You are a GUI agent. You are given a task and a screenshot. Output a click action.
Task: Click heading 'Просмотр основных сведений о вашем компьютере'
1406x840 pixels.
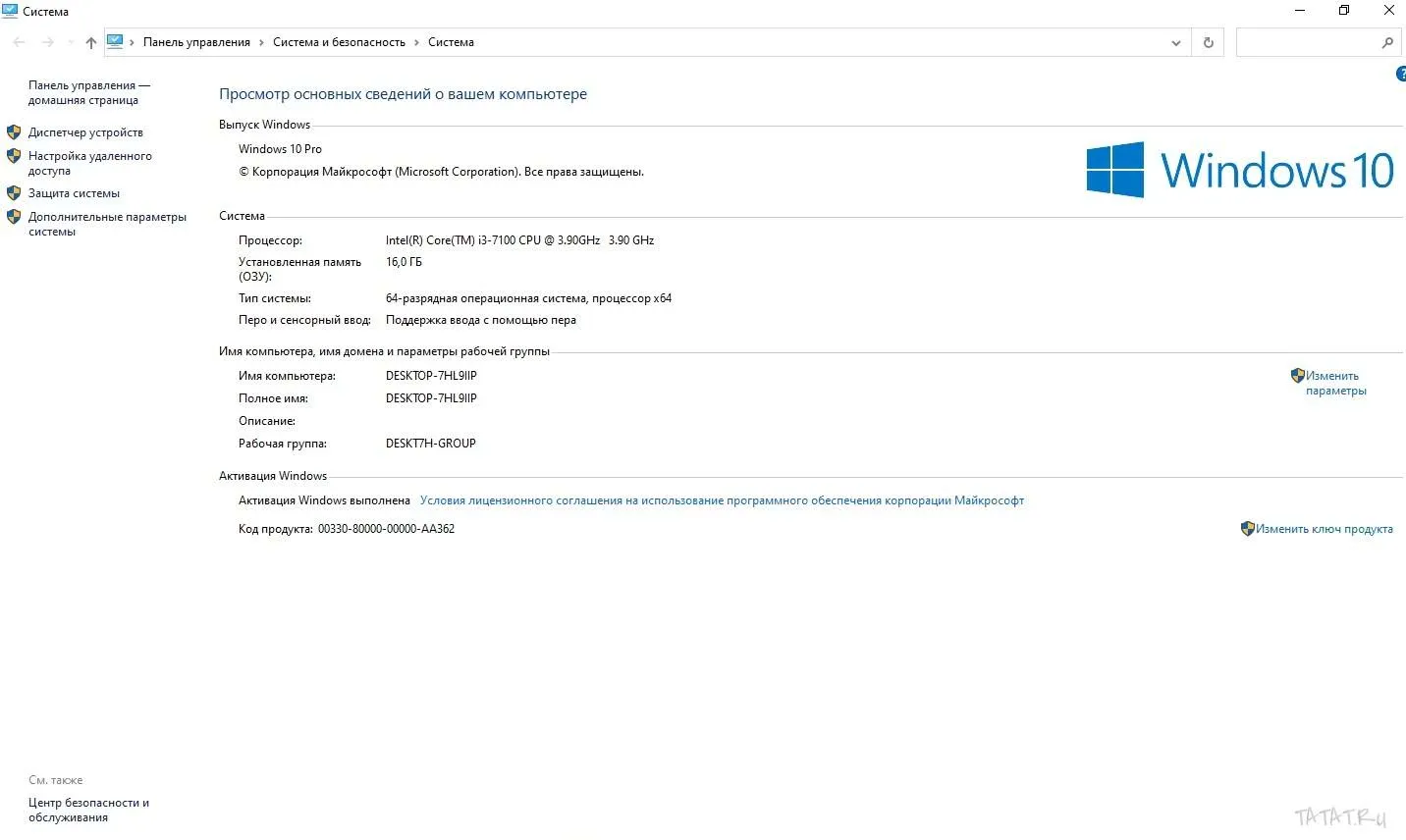(403, 94)
